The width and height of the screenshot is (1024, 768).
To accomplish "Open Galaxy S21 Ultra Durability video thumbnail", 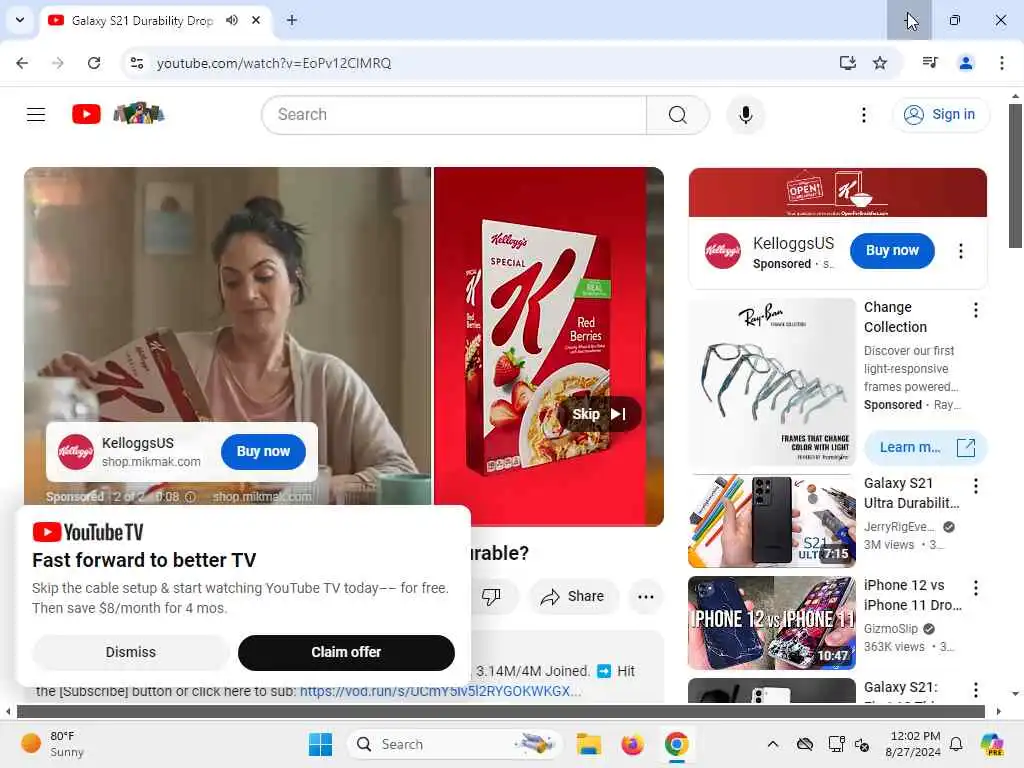I will pos(772,521).
